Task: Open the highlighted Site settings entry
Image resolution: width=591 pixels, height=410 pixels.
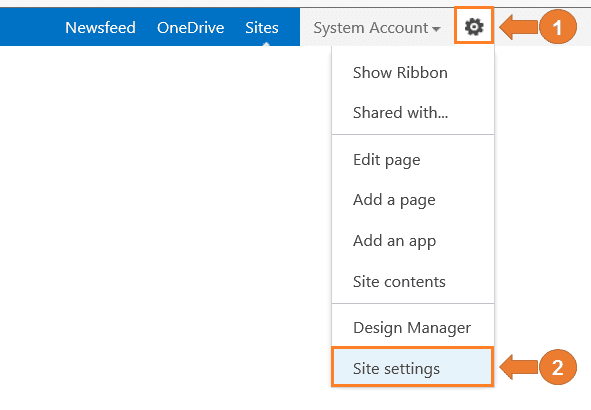Action: point(413,367)
